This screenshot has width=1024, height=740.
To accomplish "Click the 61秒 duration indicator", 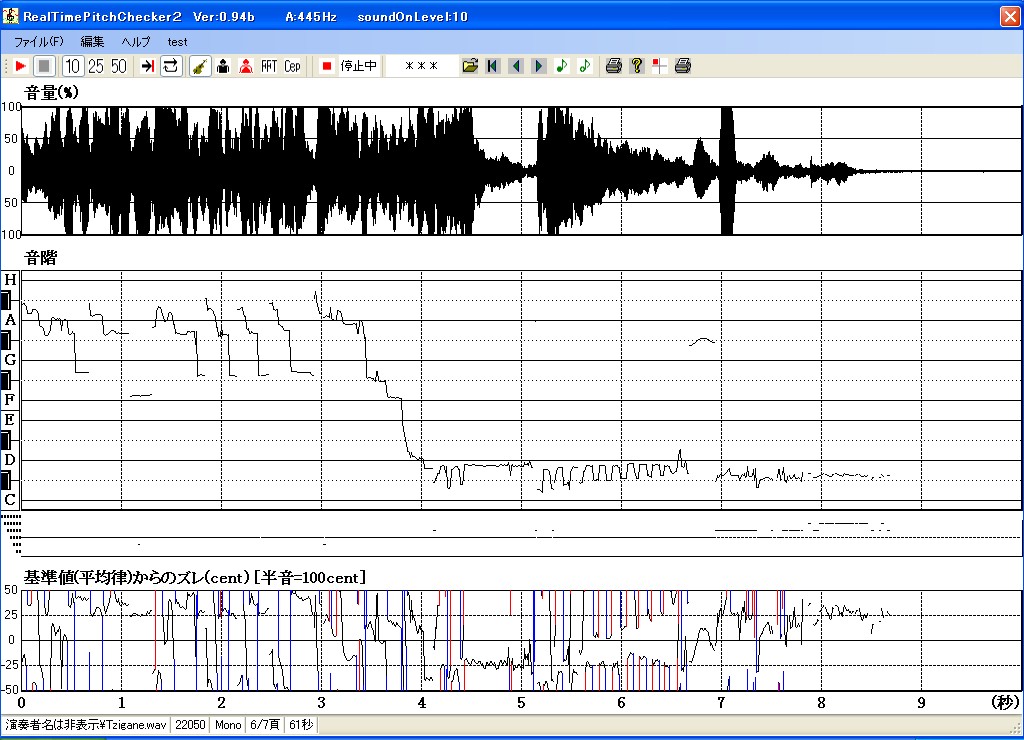I will coord(301,725).
